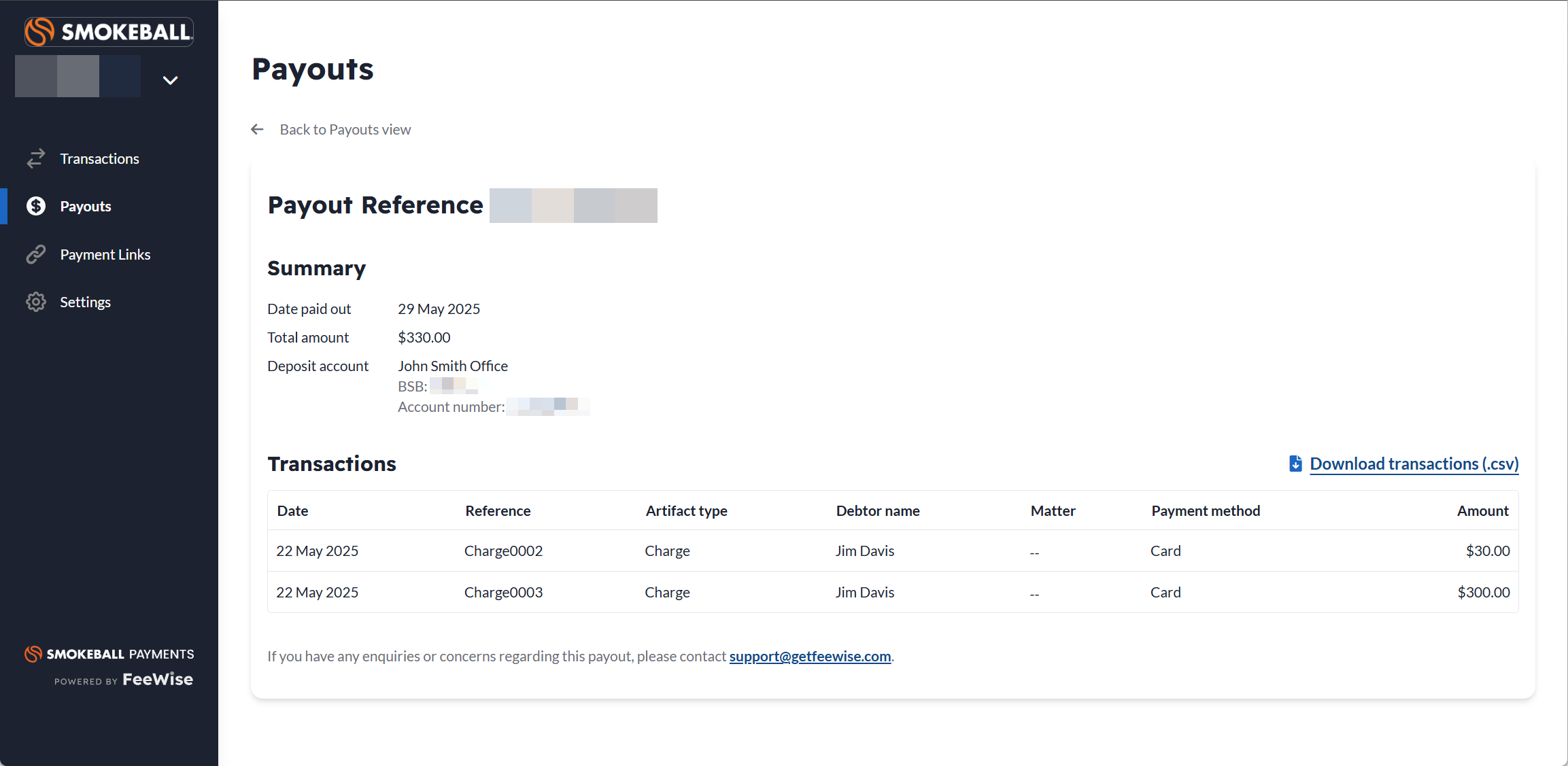Click Smokeball Payments FeeWise footer logo
The height and width of the screenshot is (766, 1568).
click(x=109, y=667)
